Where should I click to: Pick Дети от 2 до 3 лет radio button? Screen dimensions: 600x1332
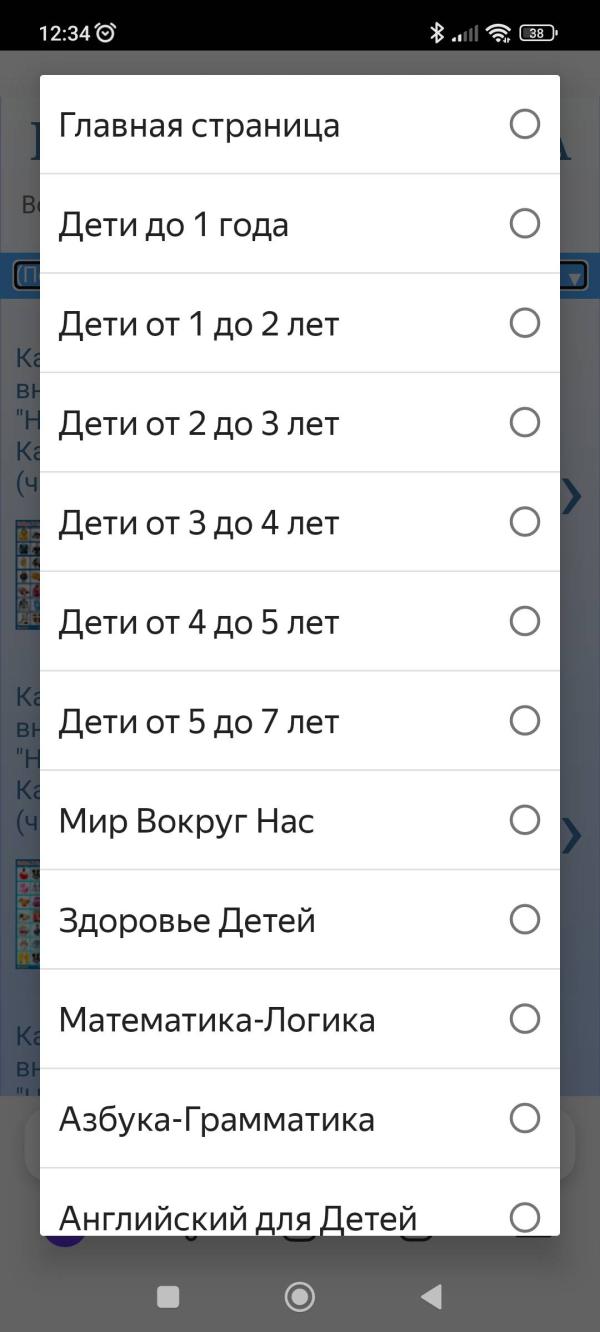coord(524,422)
